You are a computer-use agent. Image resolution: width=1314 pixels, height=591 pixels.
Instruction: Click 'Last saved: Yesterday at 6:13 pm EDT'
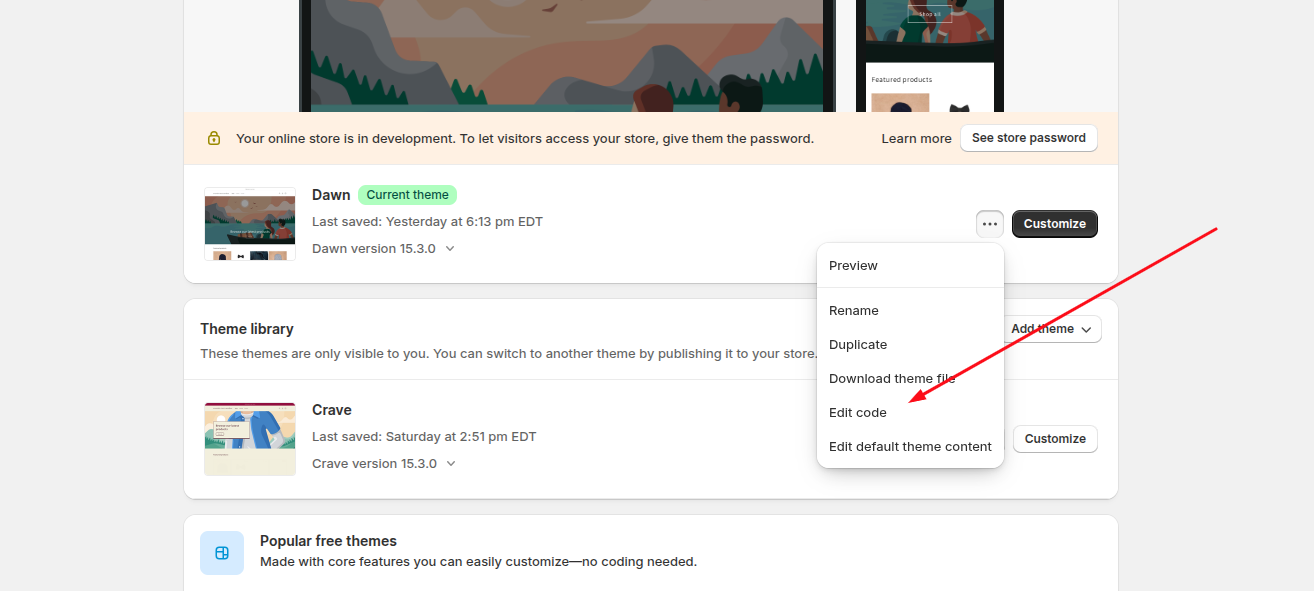click(427, 222)
